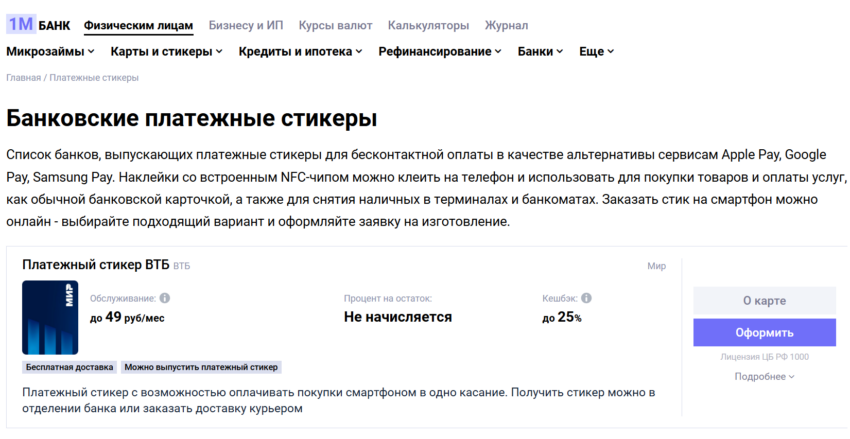Open Платежный стикер ВТБ title link
The height and width of the screenshot is (439, 850).
[x=95, y=264]
